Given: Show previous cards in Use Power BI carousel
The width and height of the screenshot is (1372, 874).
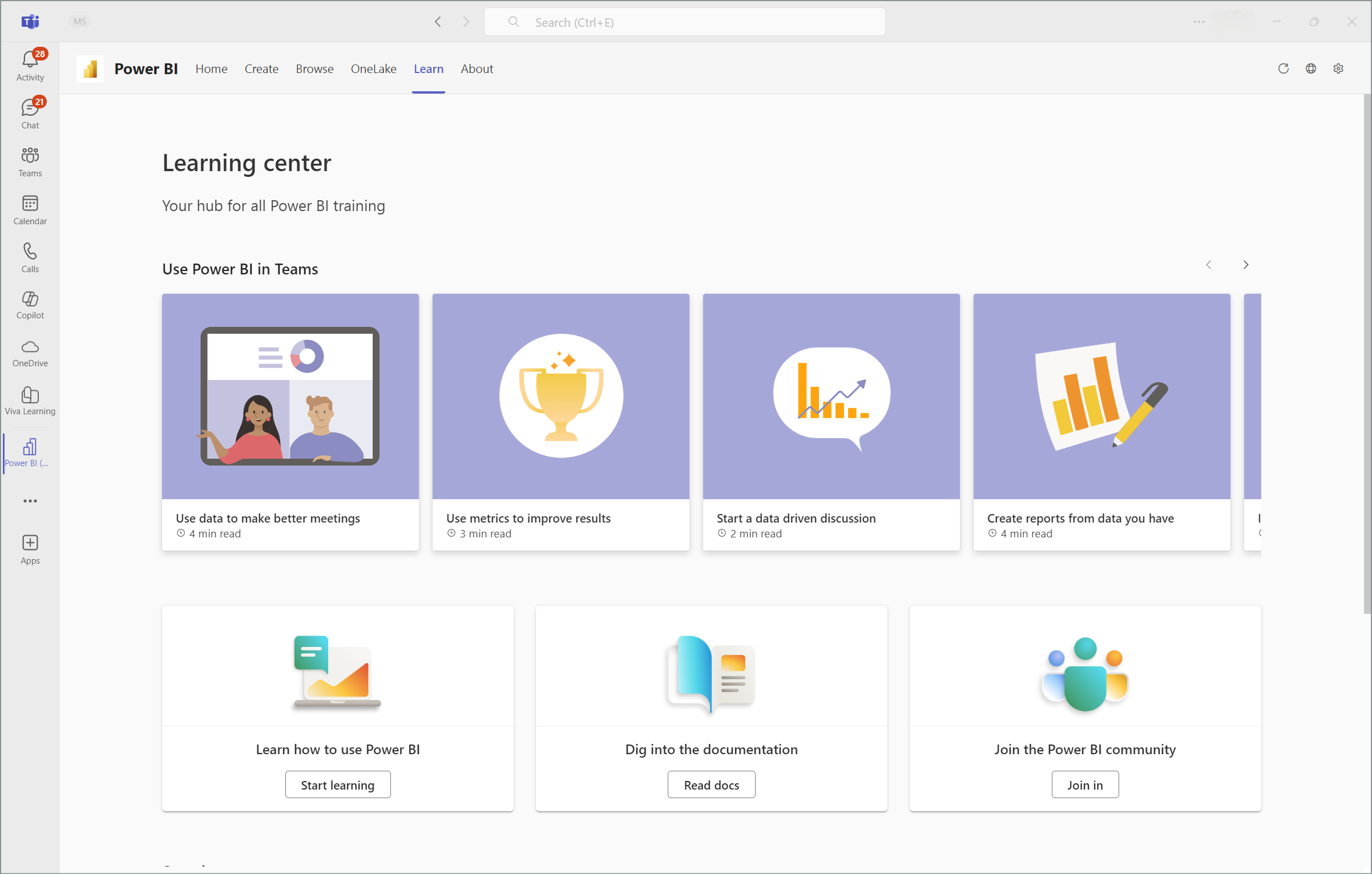Looking at the screenshot, I should click(1209, 265).
